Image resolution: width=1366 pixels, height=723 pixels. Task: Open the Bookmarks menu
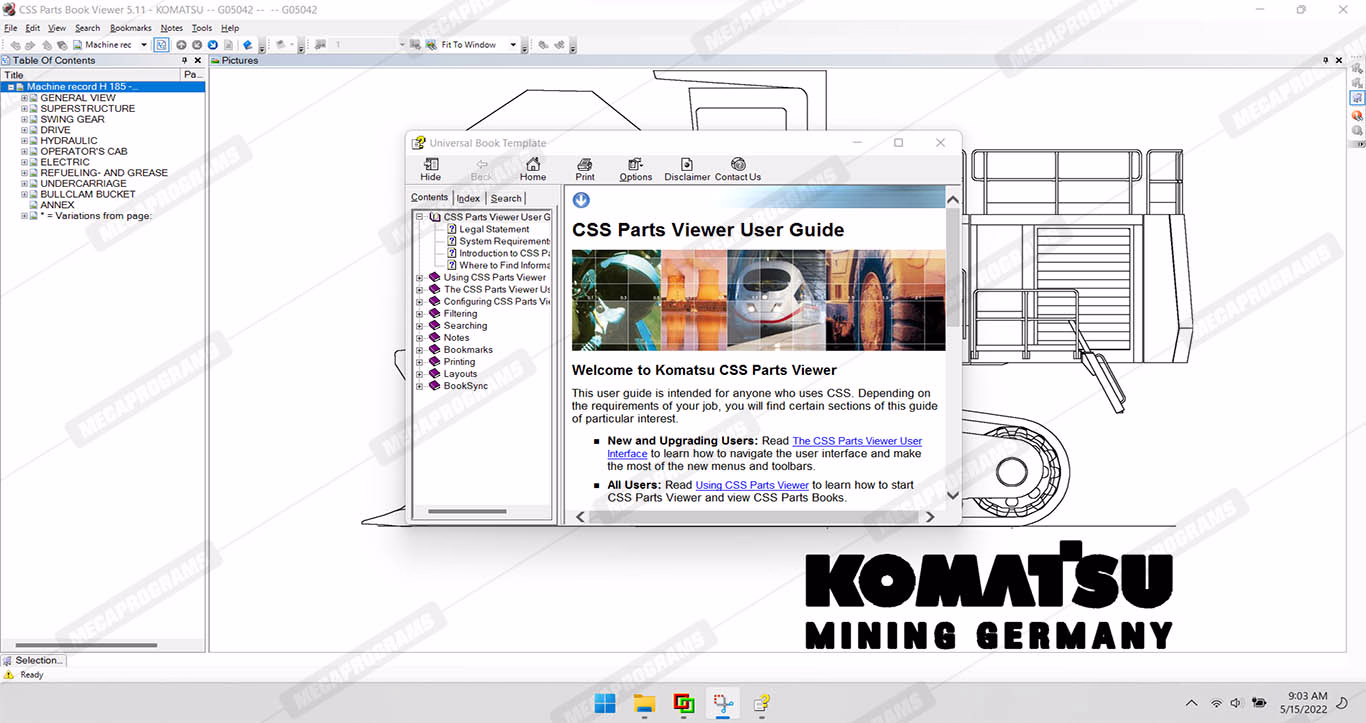point(130,28)
